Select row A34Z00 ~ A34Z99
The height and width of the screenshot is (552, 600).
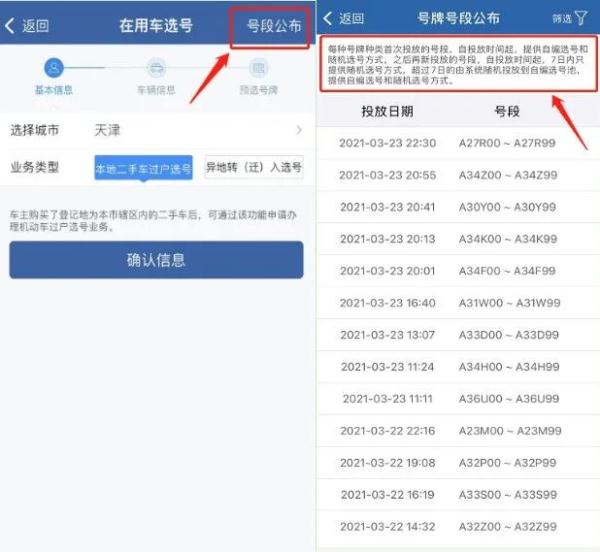pyautogui.click(x=458, y=175)
